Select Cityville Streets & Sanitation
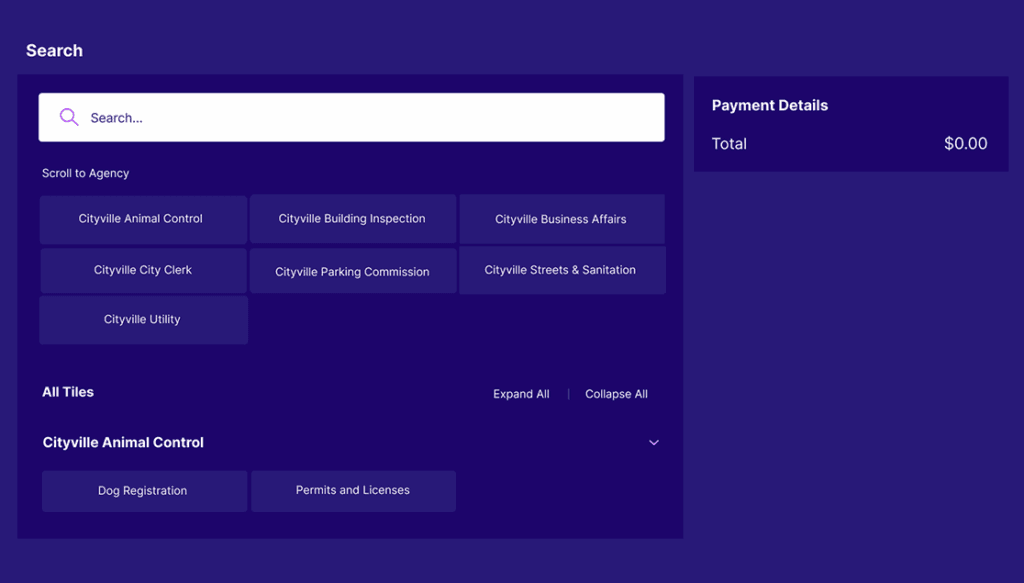Viewport: 1024px width, 583px height. (x=562, y=270)
